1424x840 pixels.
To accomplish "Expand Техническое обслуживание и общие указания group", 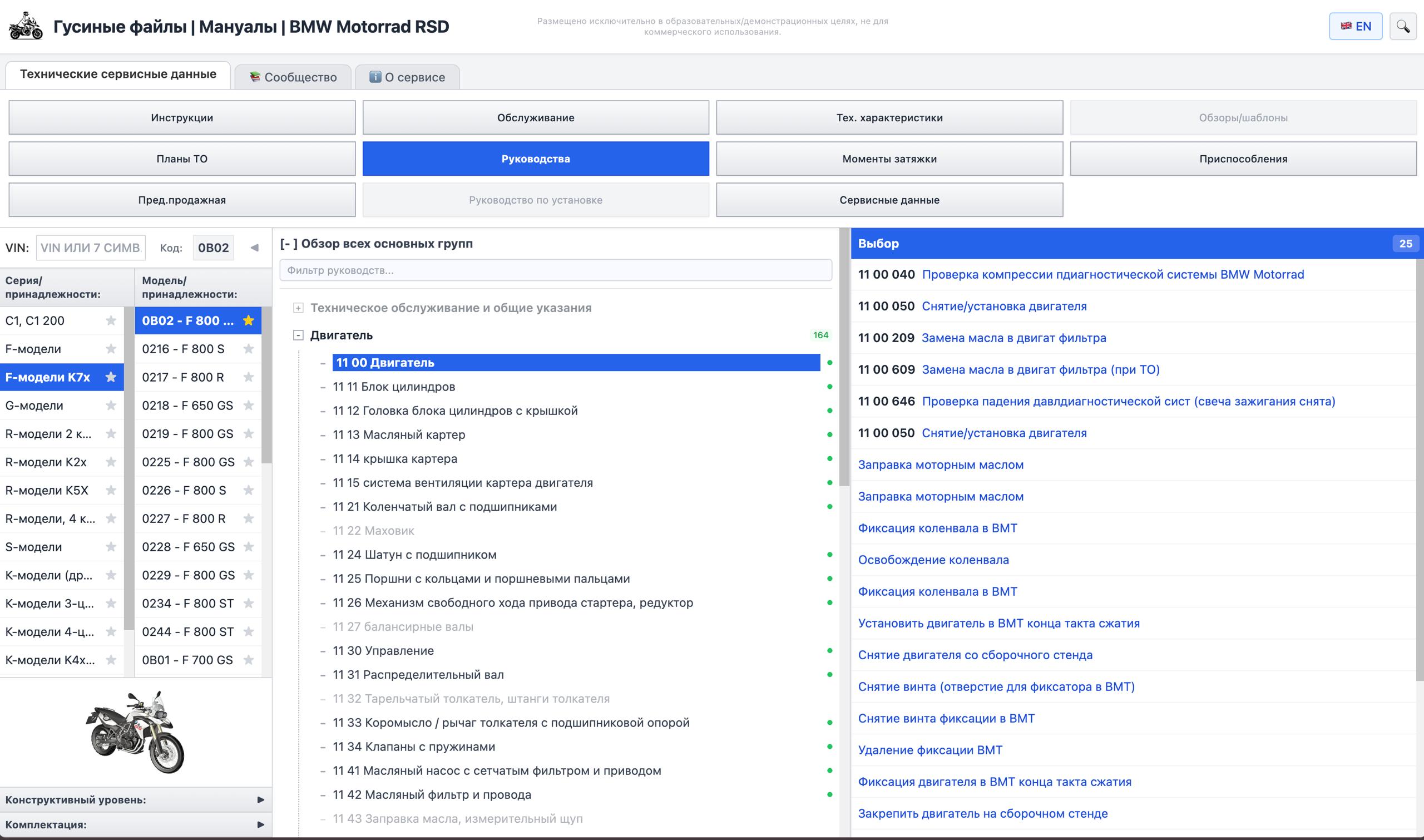I will click(298, 308).
